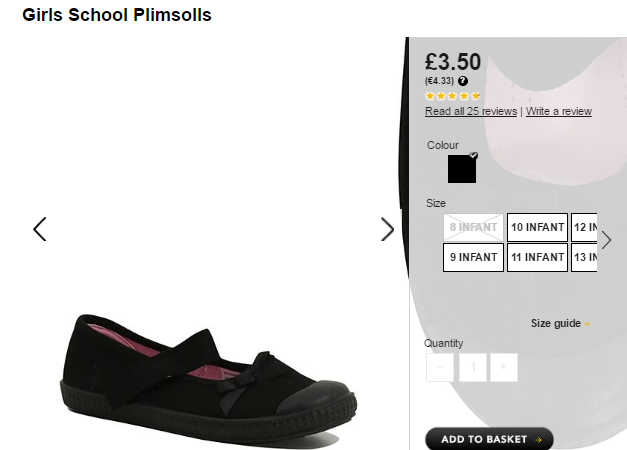This screenshot has width=627, height=450.
Task: Open the Write a review link
Action: pos(559,111)
